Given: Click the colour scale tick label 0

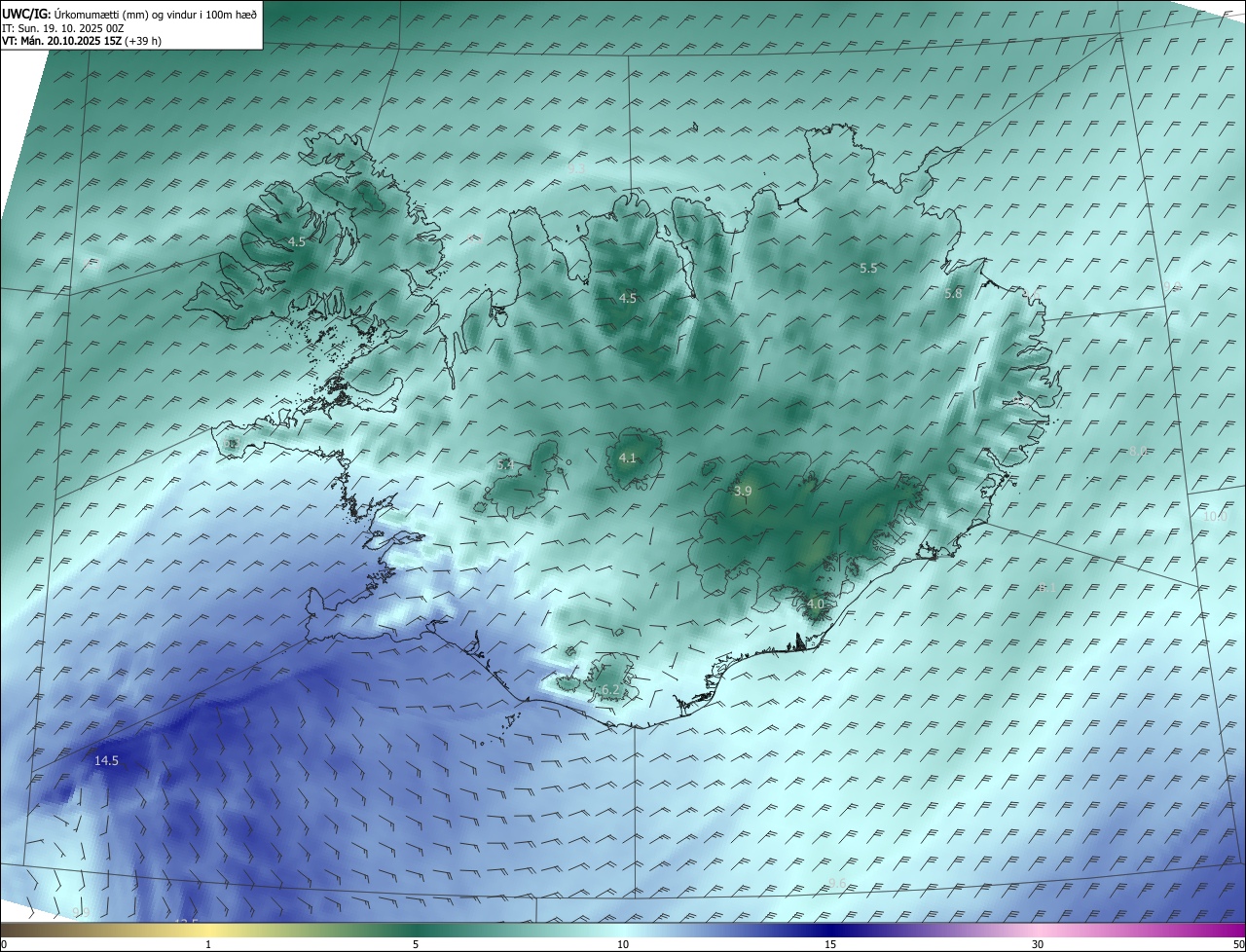Looking at the screenshot, I should (x=3, y=944).
